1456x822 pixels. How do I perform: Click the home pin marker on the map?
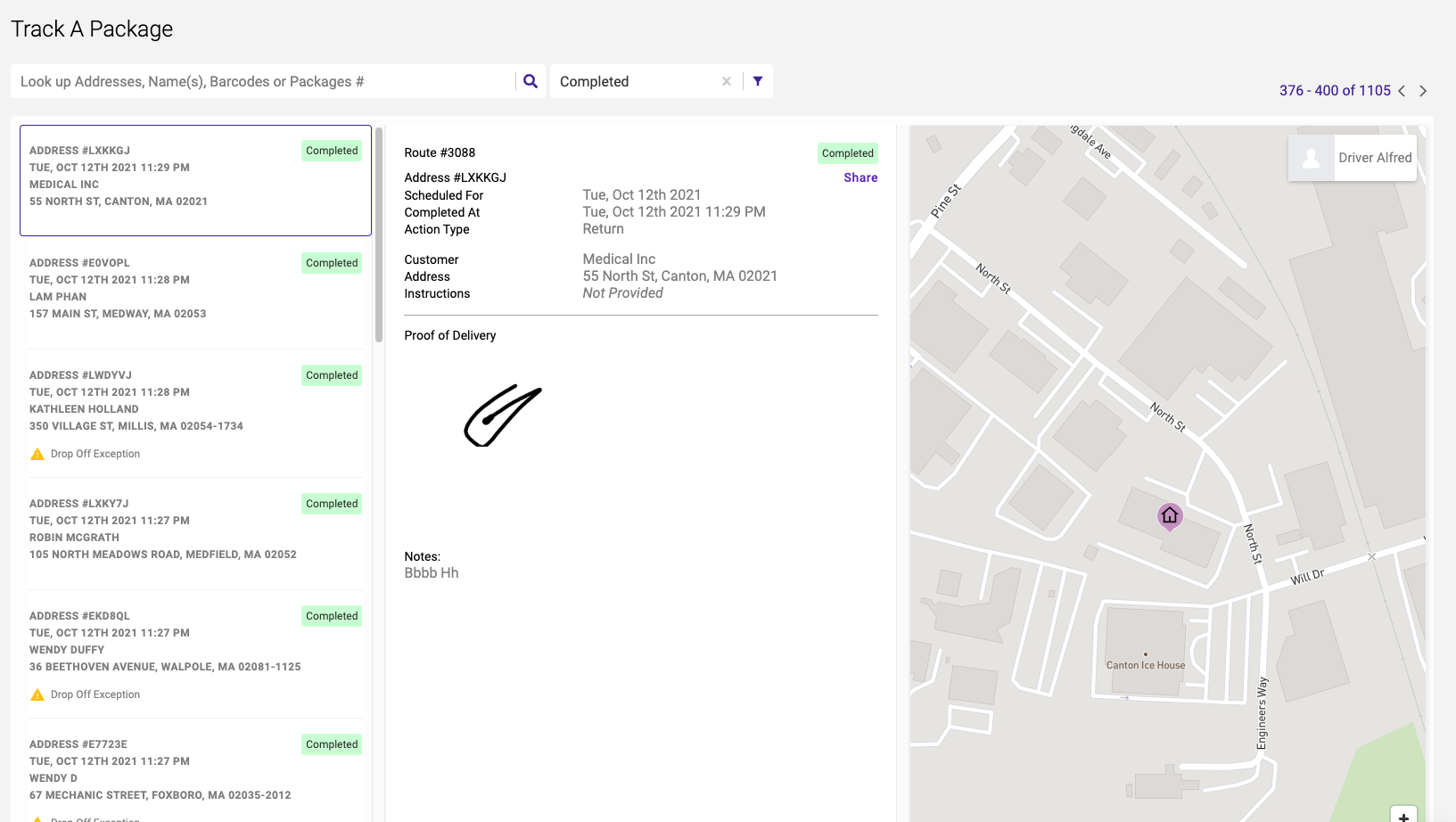1170,516
